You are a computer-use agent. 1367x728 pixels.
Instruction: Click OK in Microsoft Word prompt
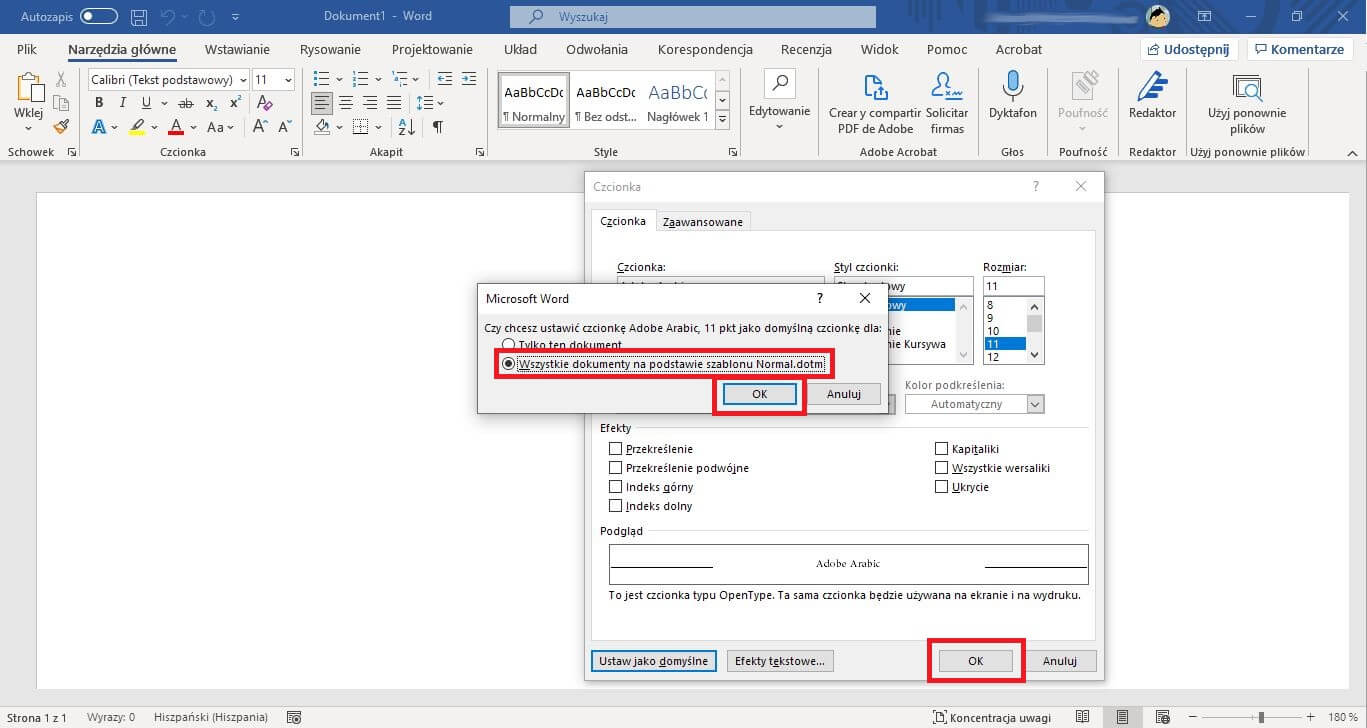(x=760, y=394)
